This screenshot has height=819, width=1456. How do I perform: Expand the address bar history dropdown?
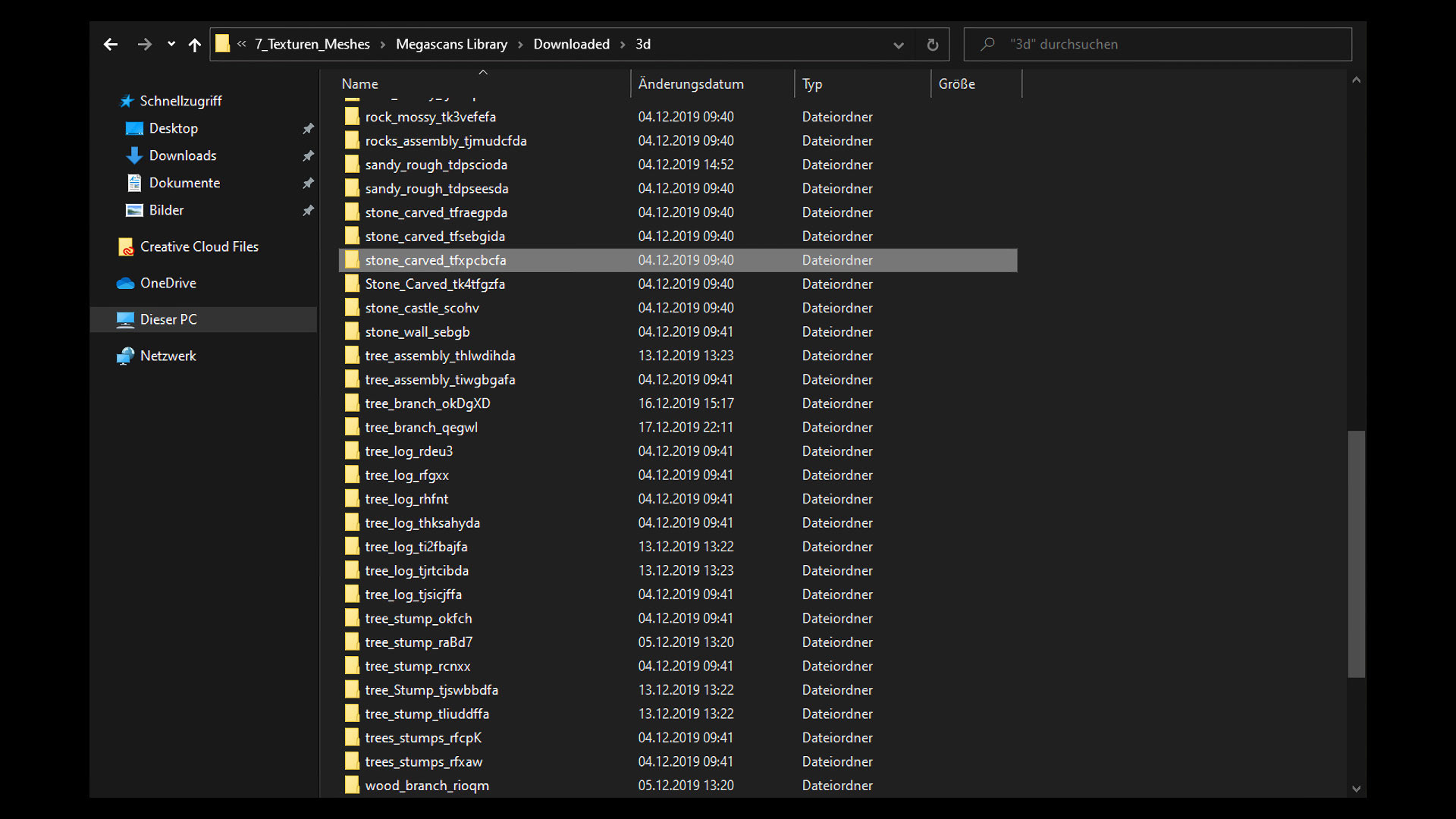click(899, 45)
